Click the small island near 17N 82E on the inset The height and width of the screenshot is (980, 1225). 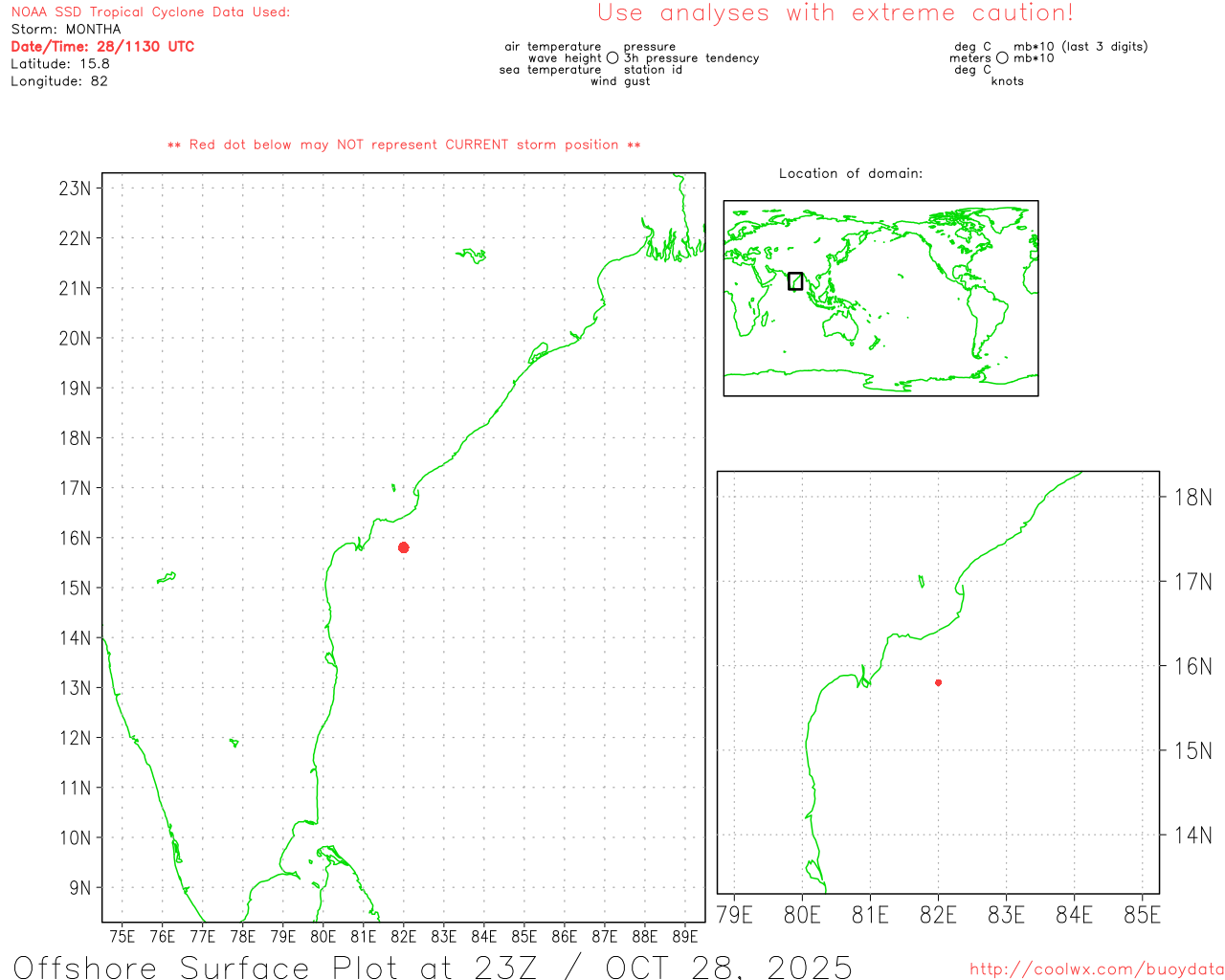coord(921,581)
